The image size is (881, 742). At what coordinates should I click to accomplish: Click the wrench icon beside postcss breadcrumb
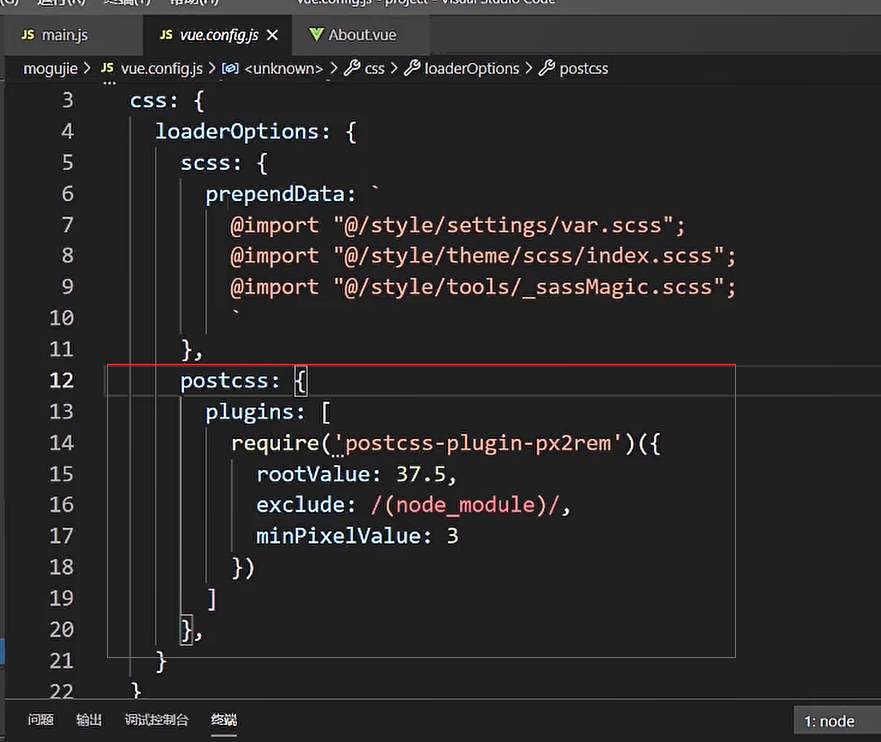click(x=546, y=68)
